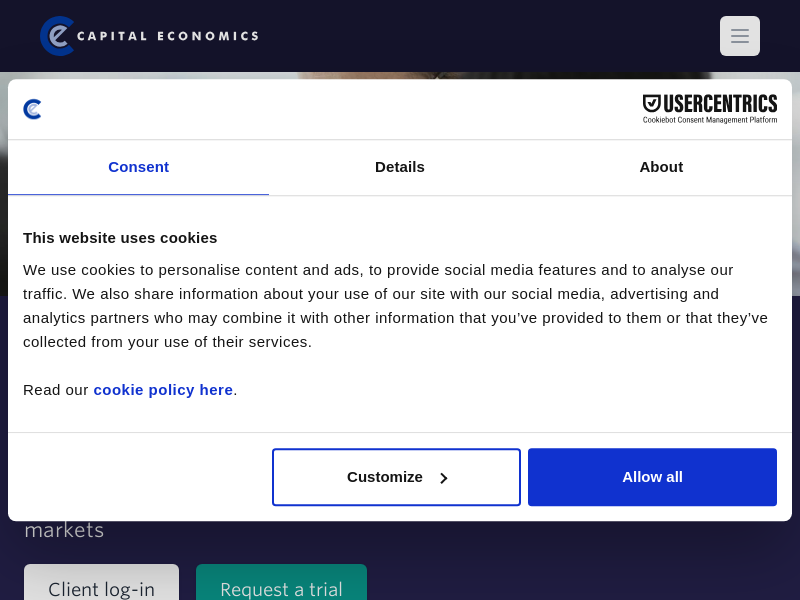Click the Client log-in button
Screen dimensions: 800x600
tap(101, 588)
